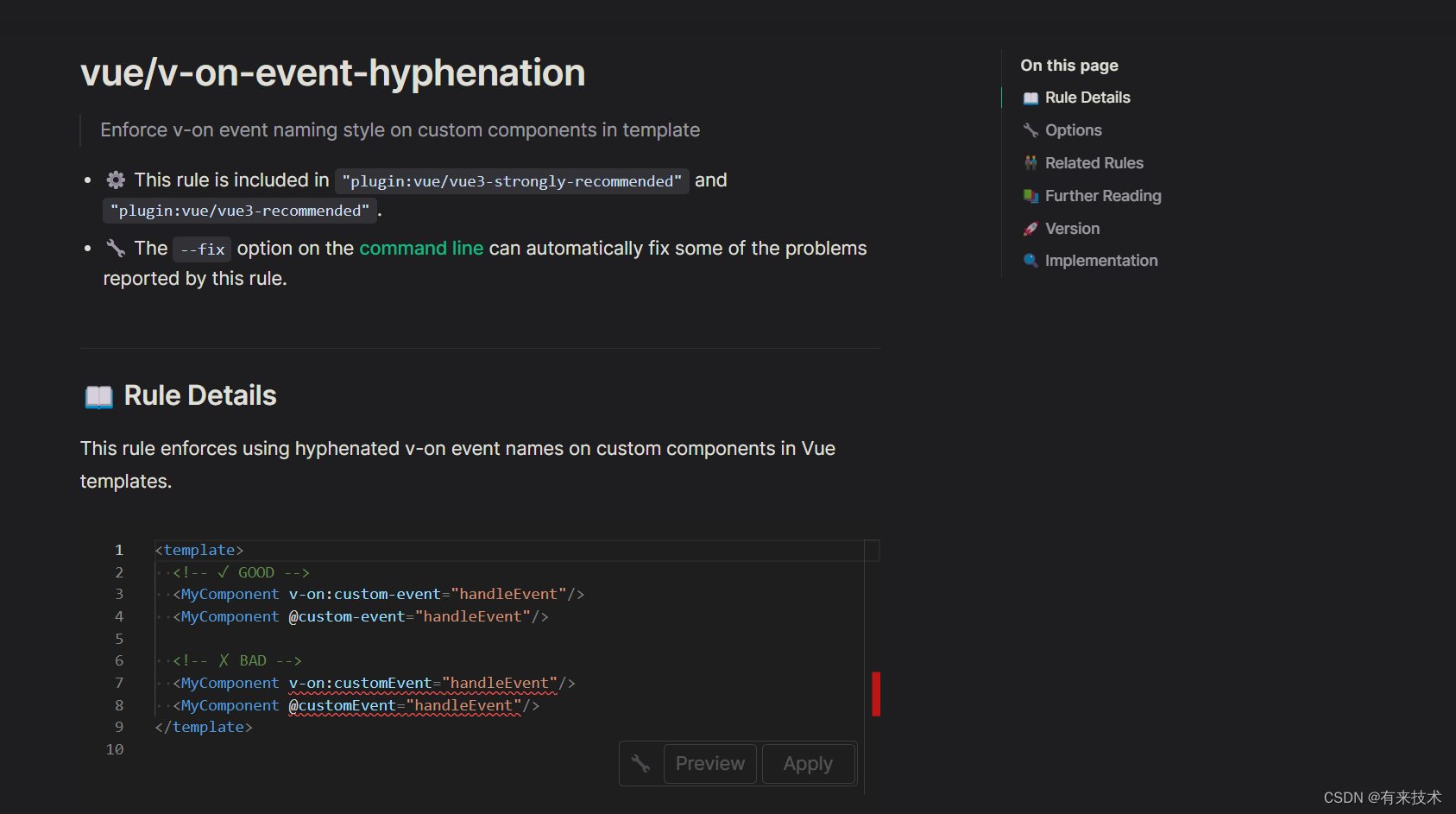Viewport: 1456px width, 814px height.
Task: Click the red error marker beside the code block
Action: click(x=877, y=694)
